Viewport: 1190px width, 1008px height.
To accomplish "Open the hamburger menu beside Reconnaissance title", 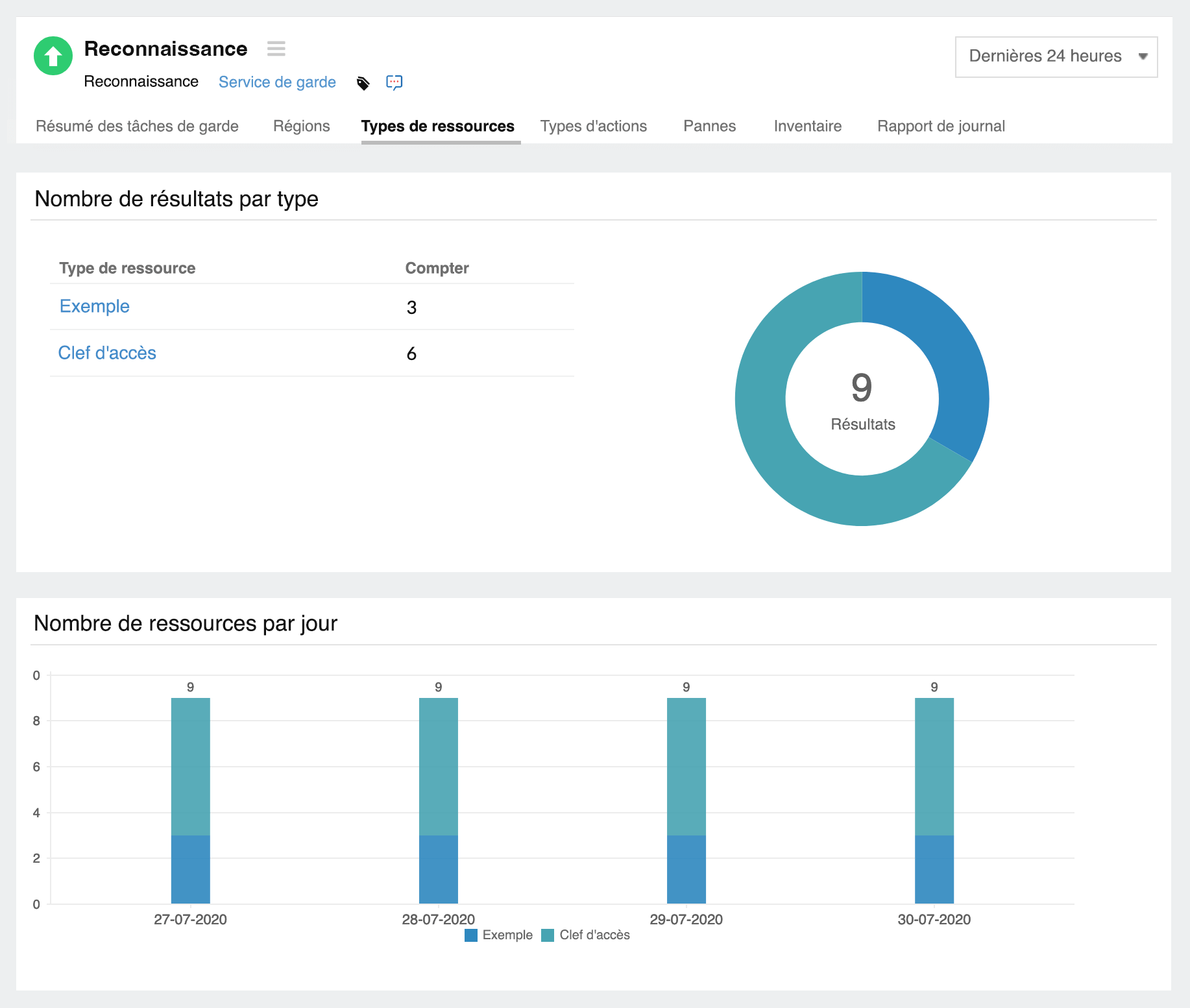I will point(276,49).
